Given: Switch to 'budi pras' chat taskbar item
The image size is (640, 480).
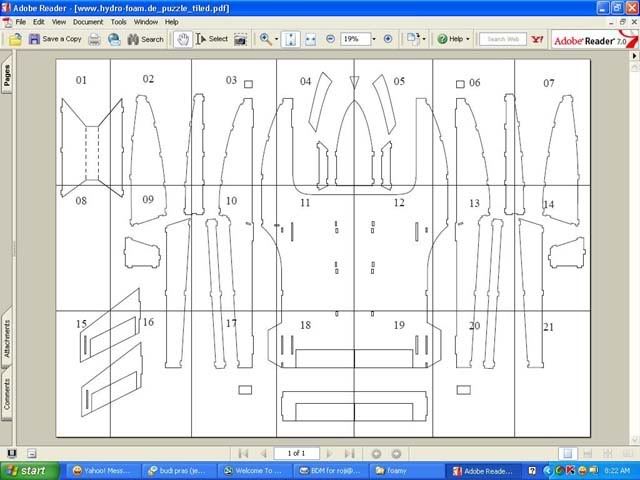Looking at the screenshot, I should pyautogui.click(x=178, y=471).
